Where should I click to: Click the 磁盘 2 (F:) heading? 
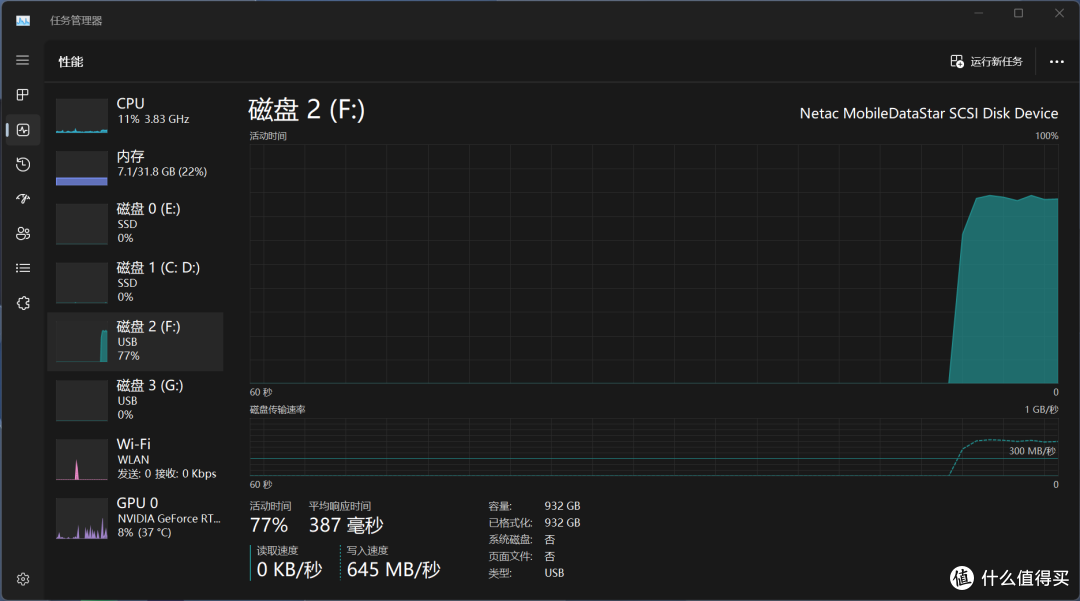pyautogui.click(x=307, y=110)
